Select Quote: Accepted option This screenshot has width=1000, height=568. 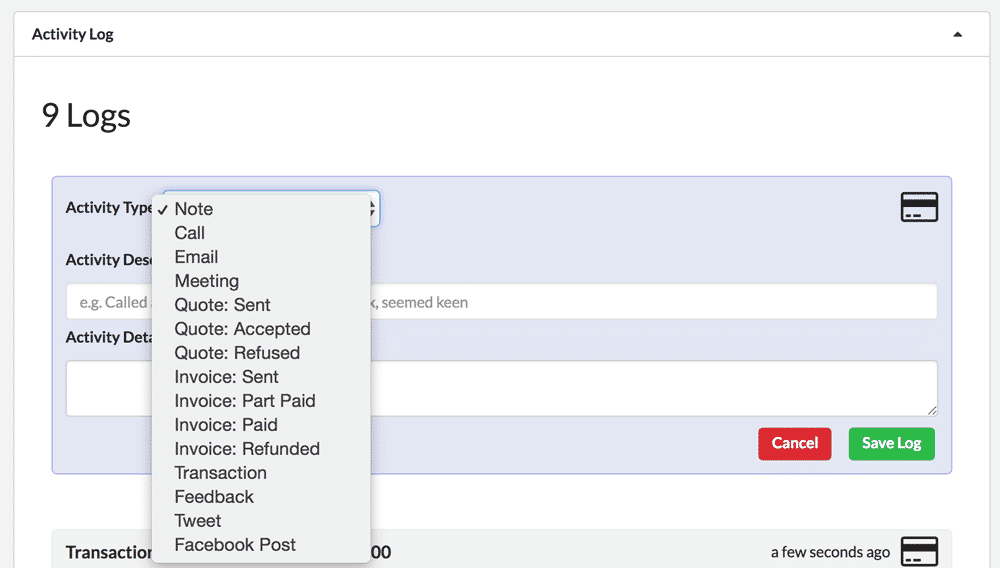coord(261,329)
